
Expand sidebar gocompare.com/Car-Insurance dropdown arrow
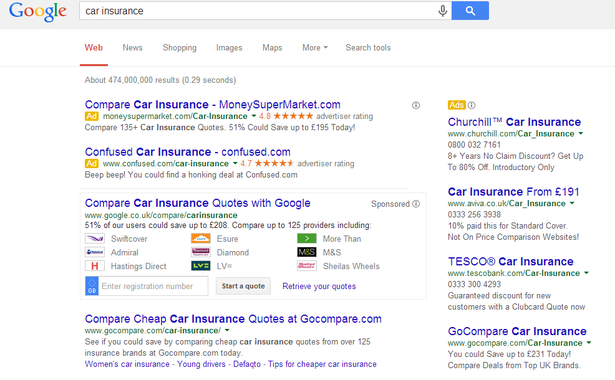tap(589, 343)
